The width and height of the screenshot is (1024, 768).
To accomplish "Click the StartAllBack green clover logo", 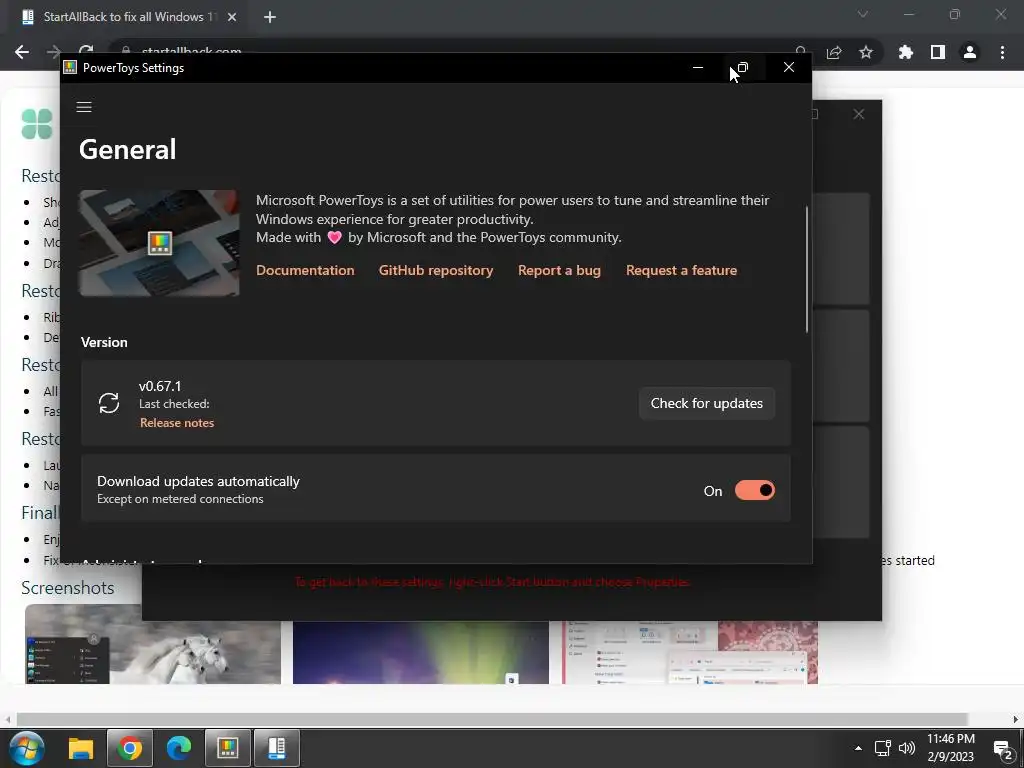I will (x=37, y=124).
